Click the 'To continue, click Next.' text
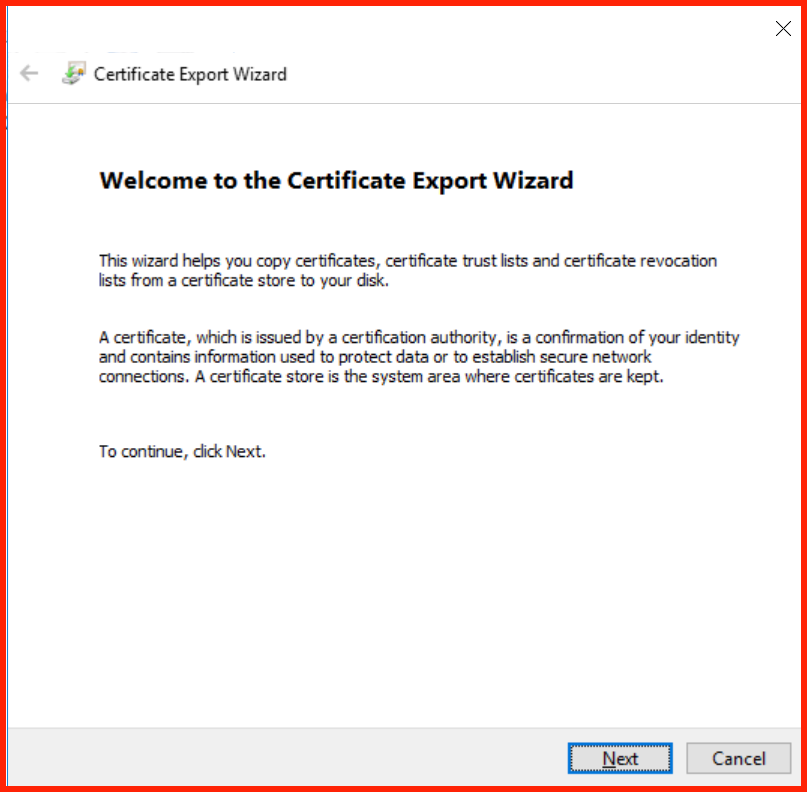807x792 pixels. [182, 452]
